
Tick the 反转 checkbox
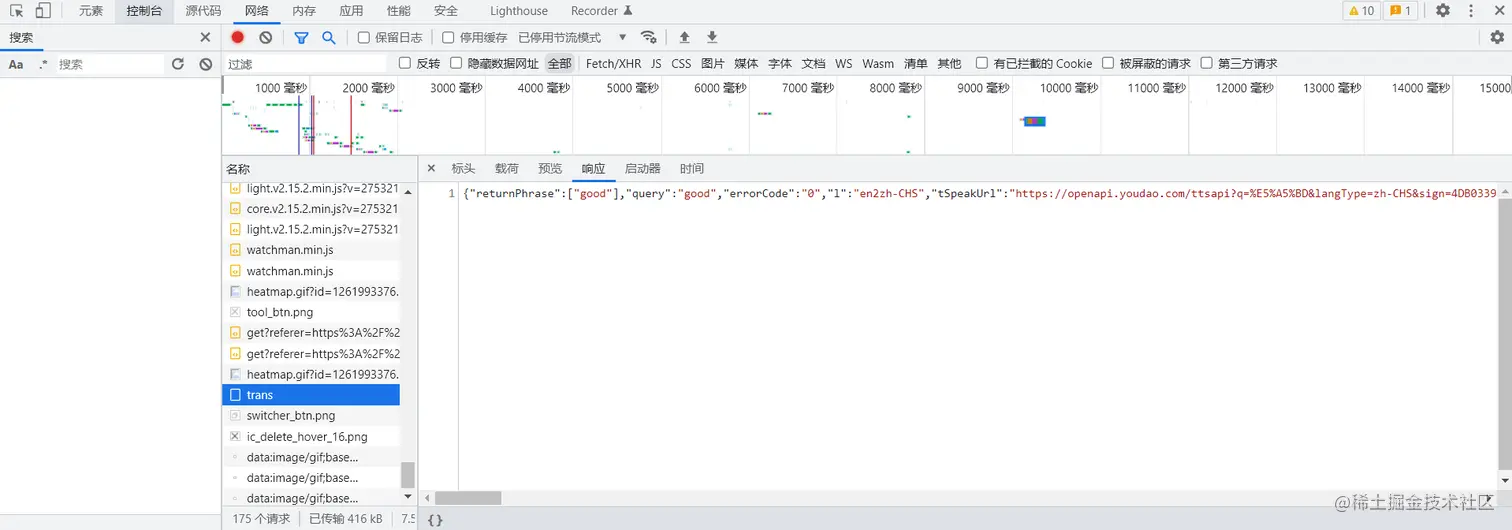pyautogui.click(x=405, y=63)
